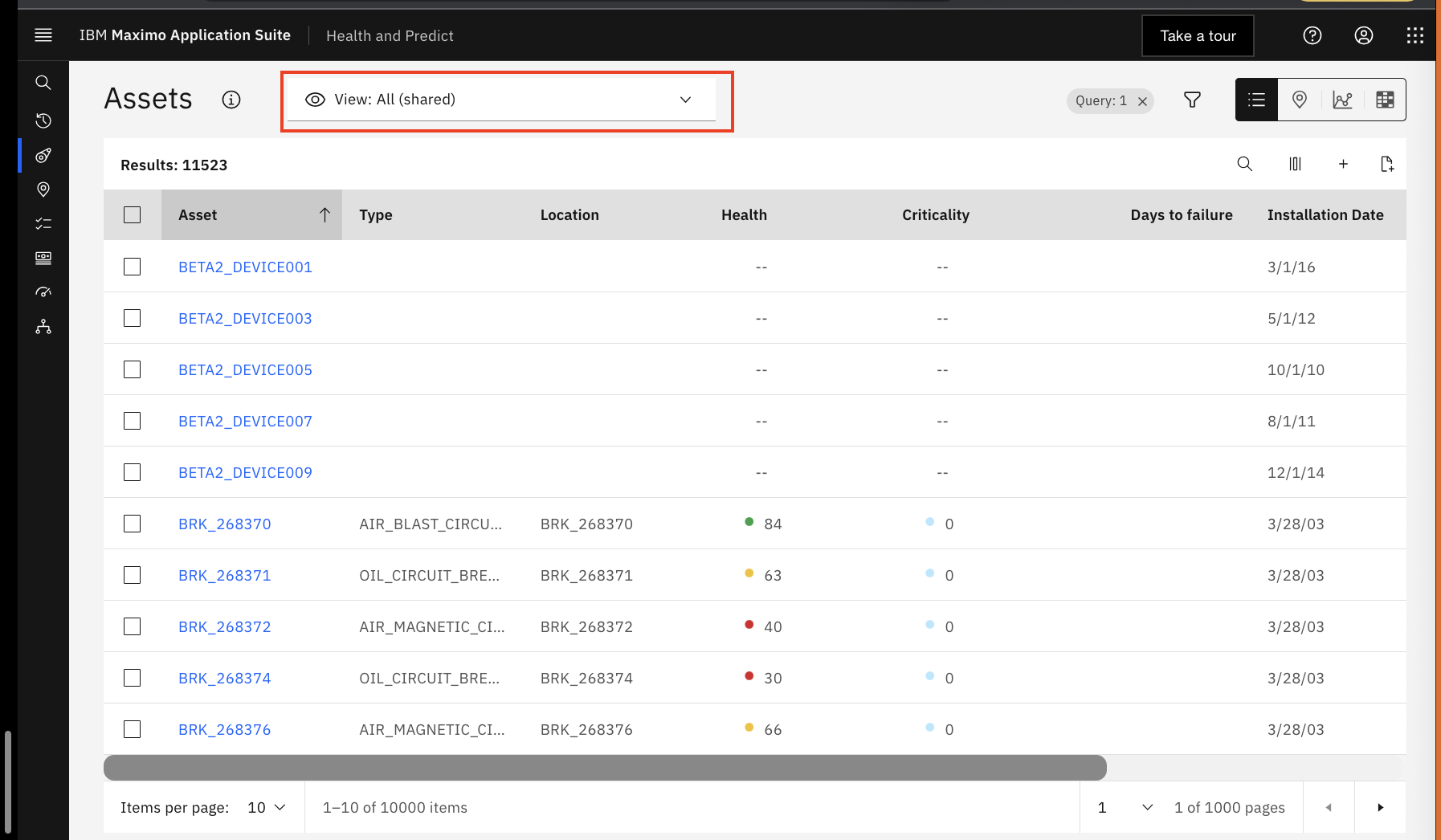This screenshot has width=1441, height=840.
Task: Check the BETA2_DEVICE005 row checkbox
Action: (x=133, y=369)
